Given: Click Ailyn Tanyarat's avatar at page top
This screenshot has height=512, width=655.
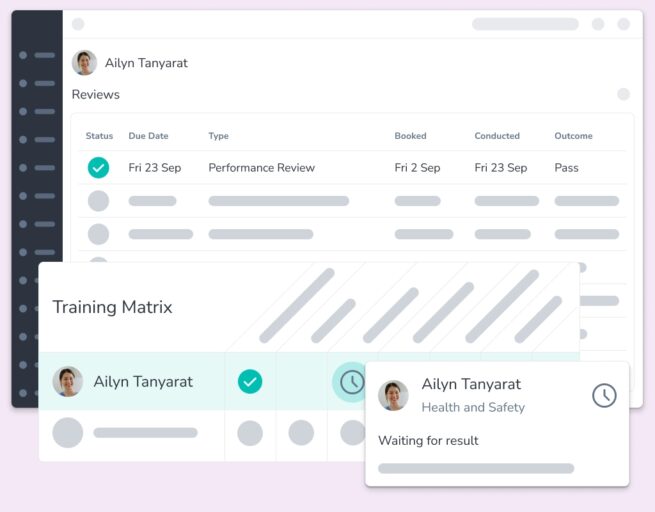Looking at the screenshot, I should click(84, 63).
